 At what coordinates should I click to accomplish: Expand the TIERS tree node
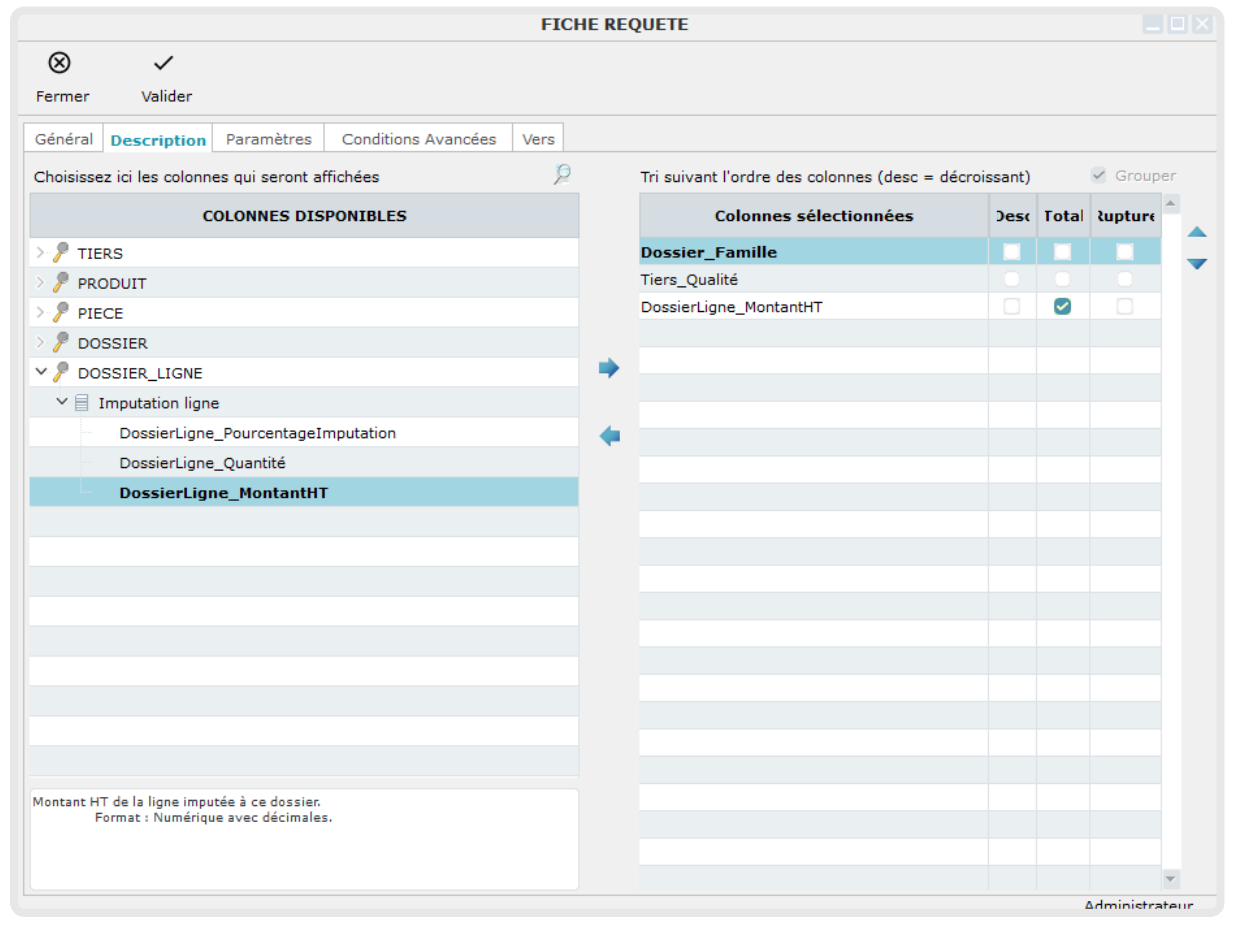pos(41,253)
